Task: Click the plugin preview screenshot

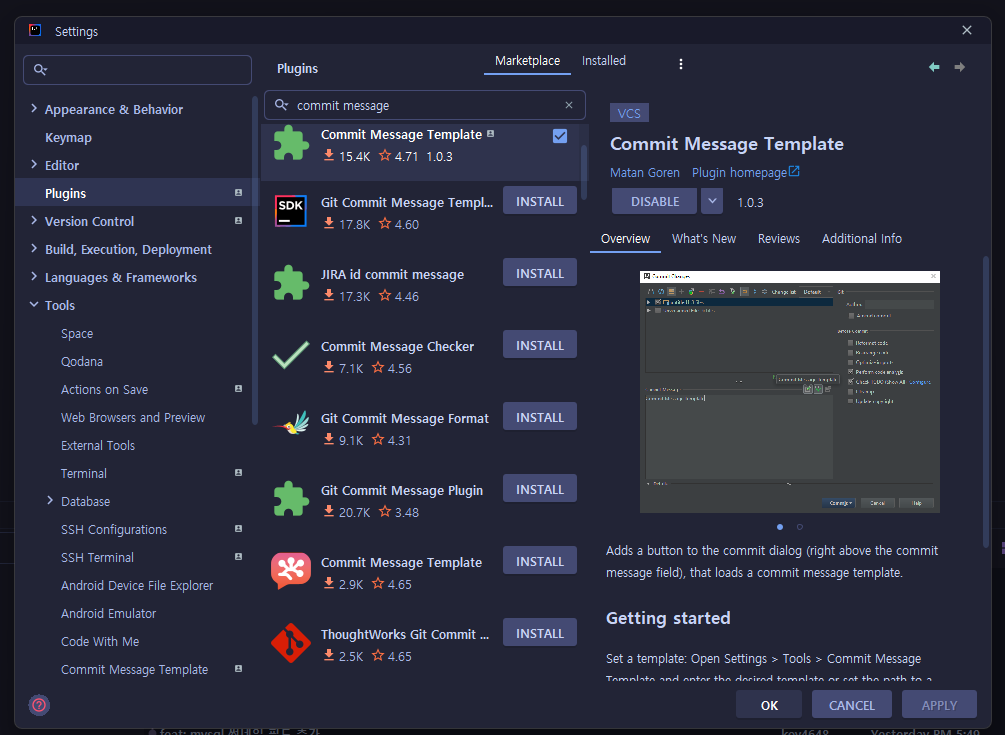Action: (x=790, y=392)
